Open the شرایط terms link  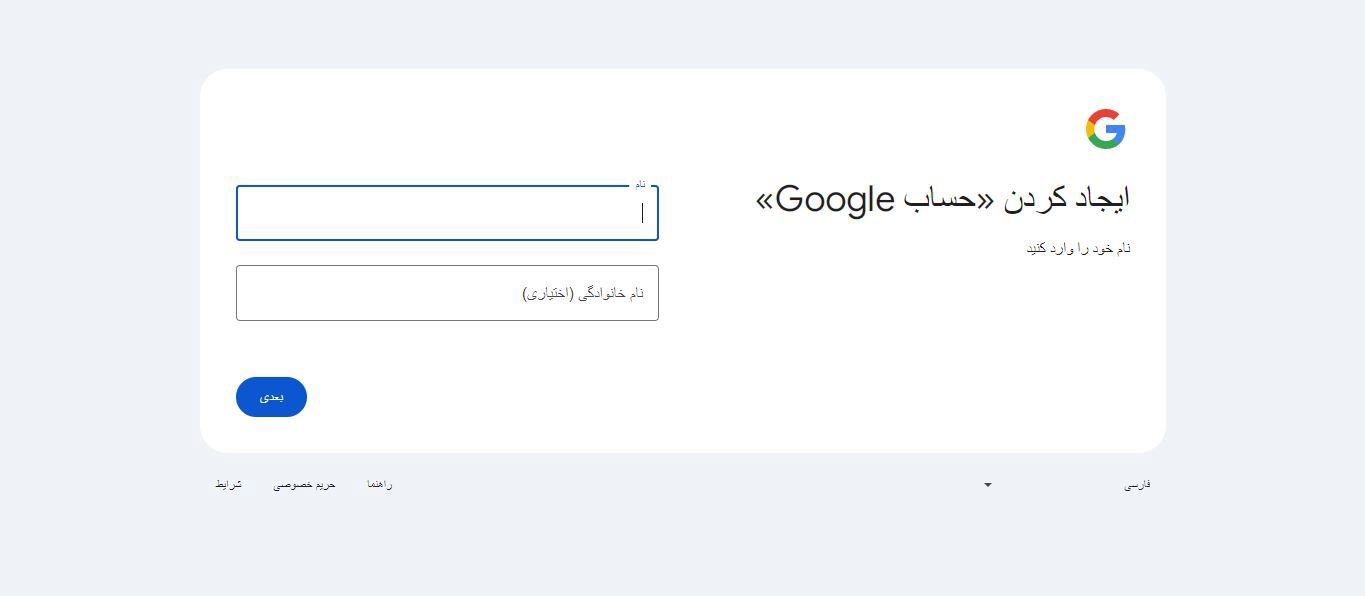click(x=228, y=485)
